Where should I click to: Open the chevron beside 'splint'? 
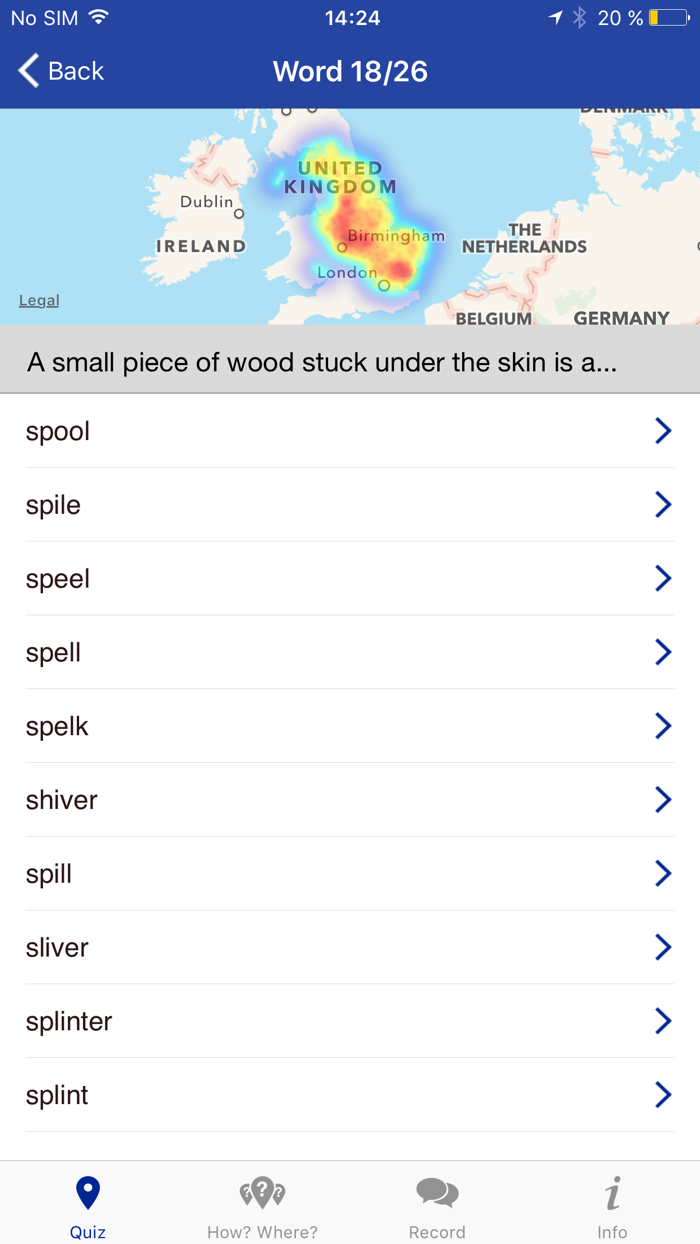663,1094
